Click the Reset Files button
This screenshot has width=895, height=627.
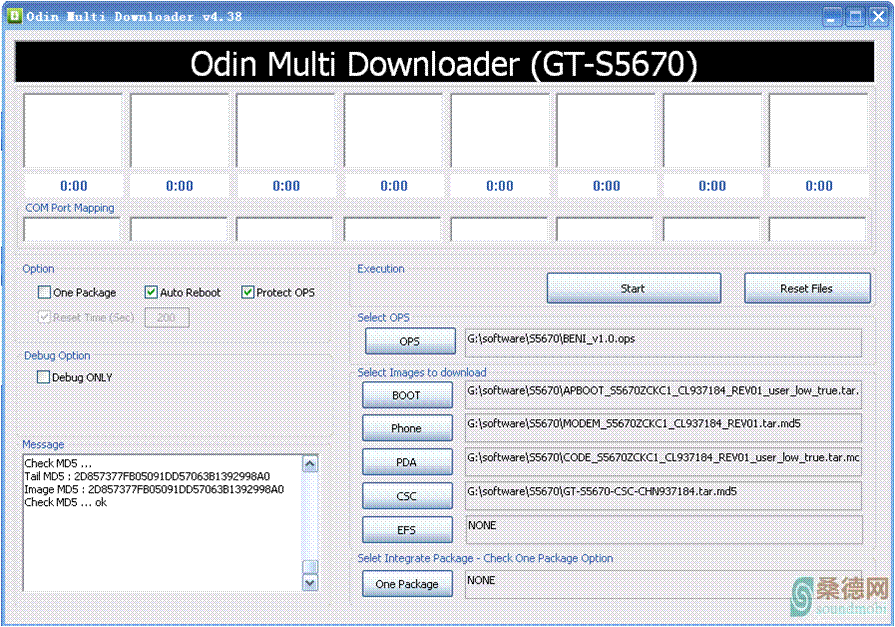coord(807,288)
